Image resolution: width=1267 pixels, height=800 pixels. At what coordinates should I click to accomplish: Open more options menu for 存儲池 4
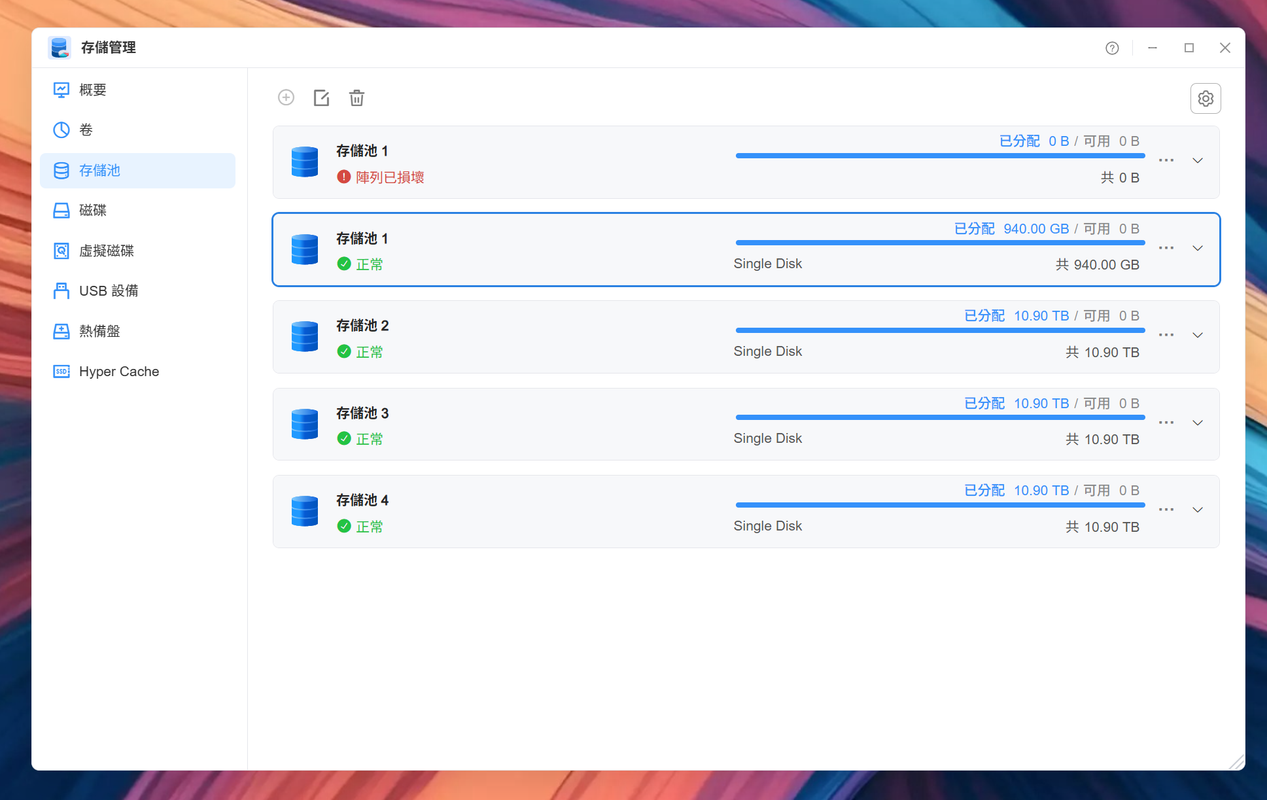tap(1166, 510)
